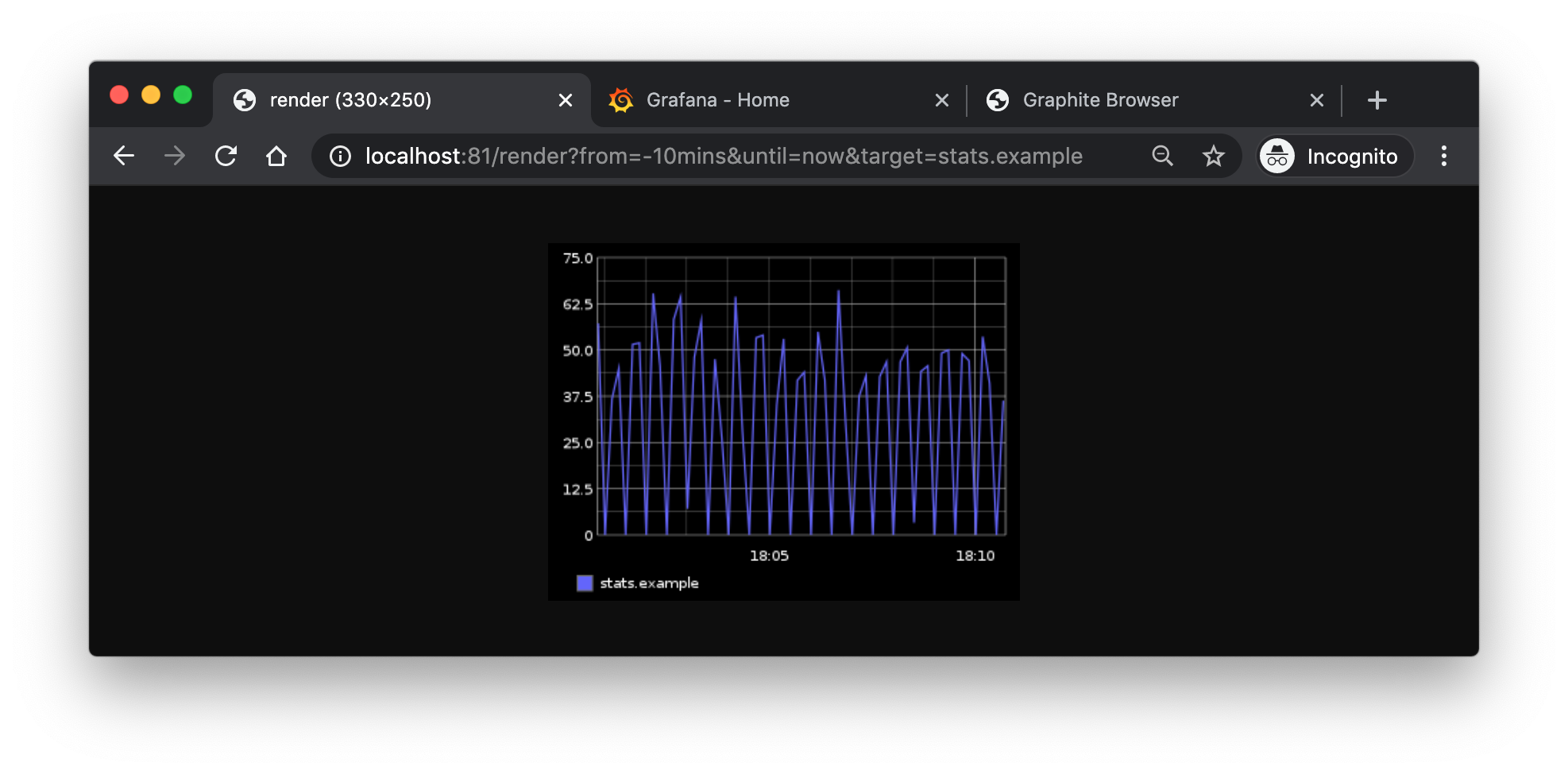Viewport: 1568px width, 774px height.
Task: Click the 37.5 y-axis label
Action: [577, 397]
